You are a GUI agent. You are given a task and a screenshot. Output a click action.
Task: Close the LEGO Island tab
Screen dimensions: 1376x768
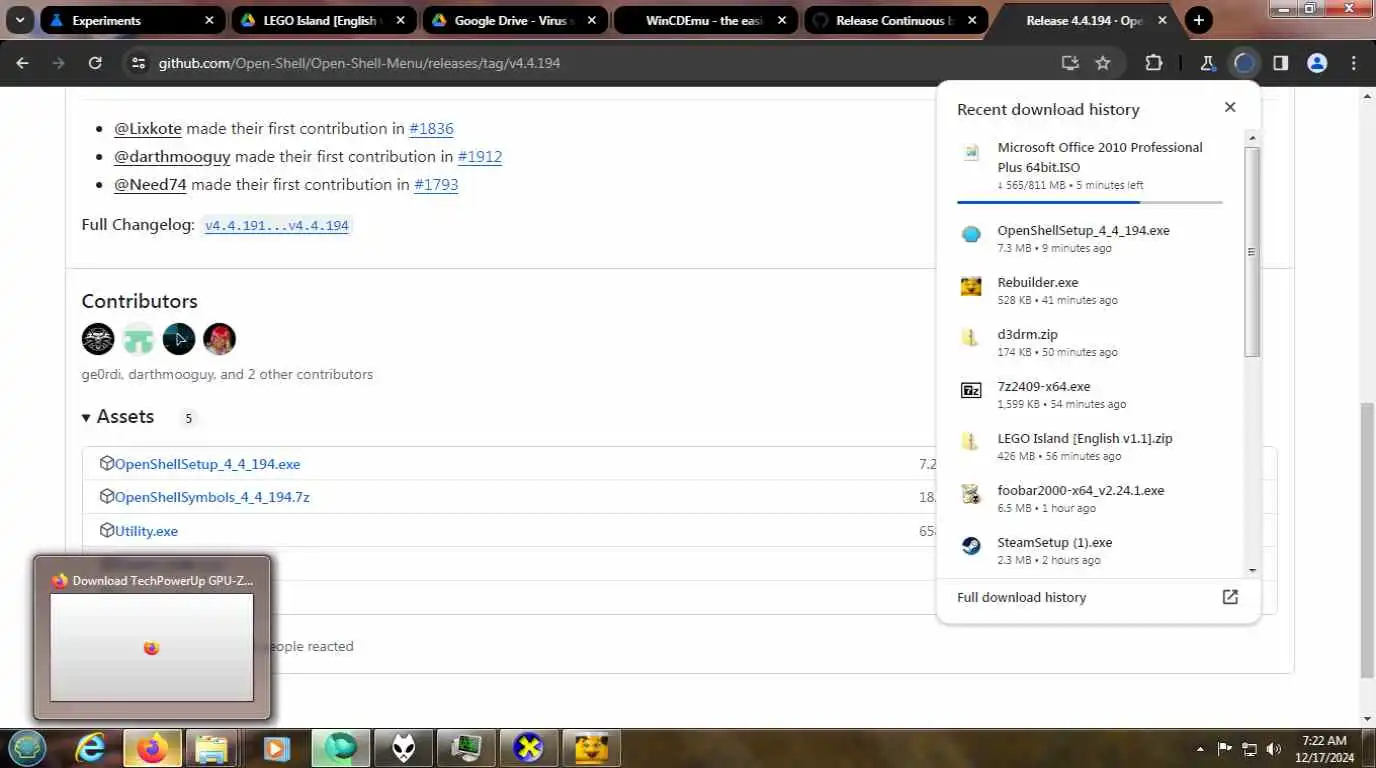(400, 20)
